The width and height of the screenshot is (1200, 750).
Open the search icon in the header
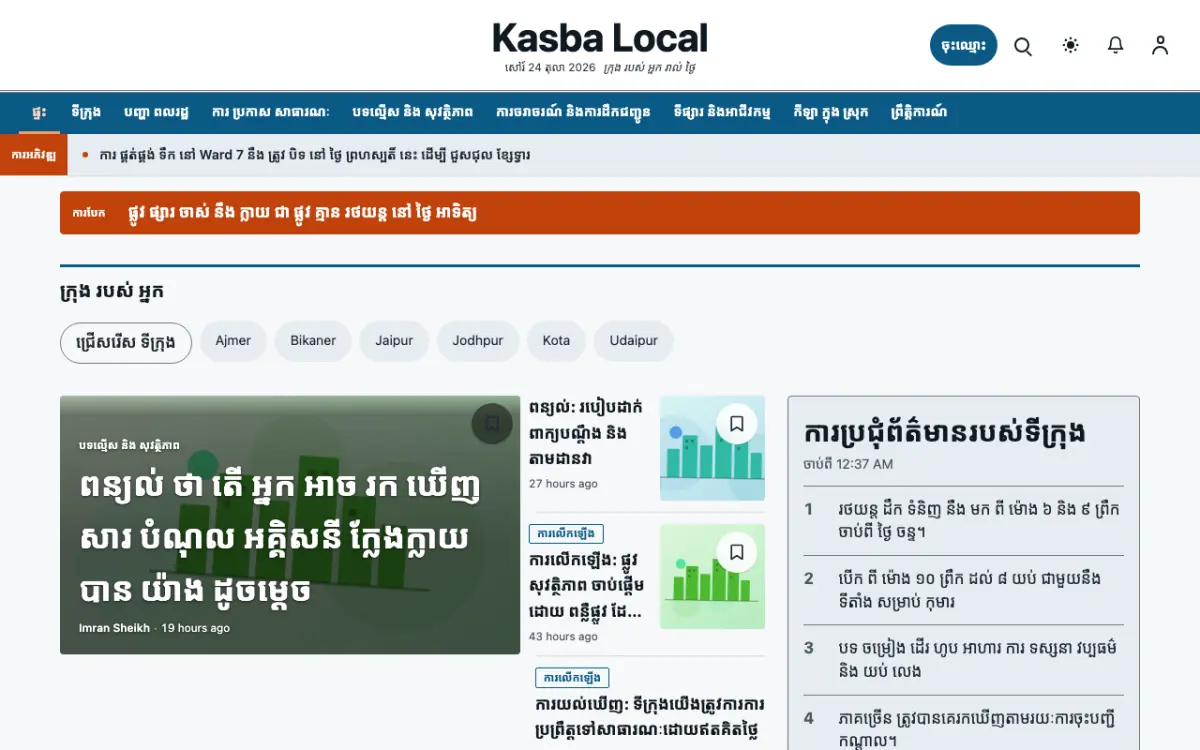point(1022,45)
